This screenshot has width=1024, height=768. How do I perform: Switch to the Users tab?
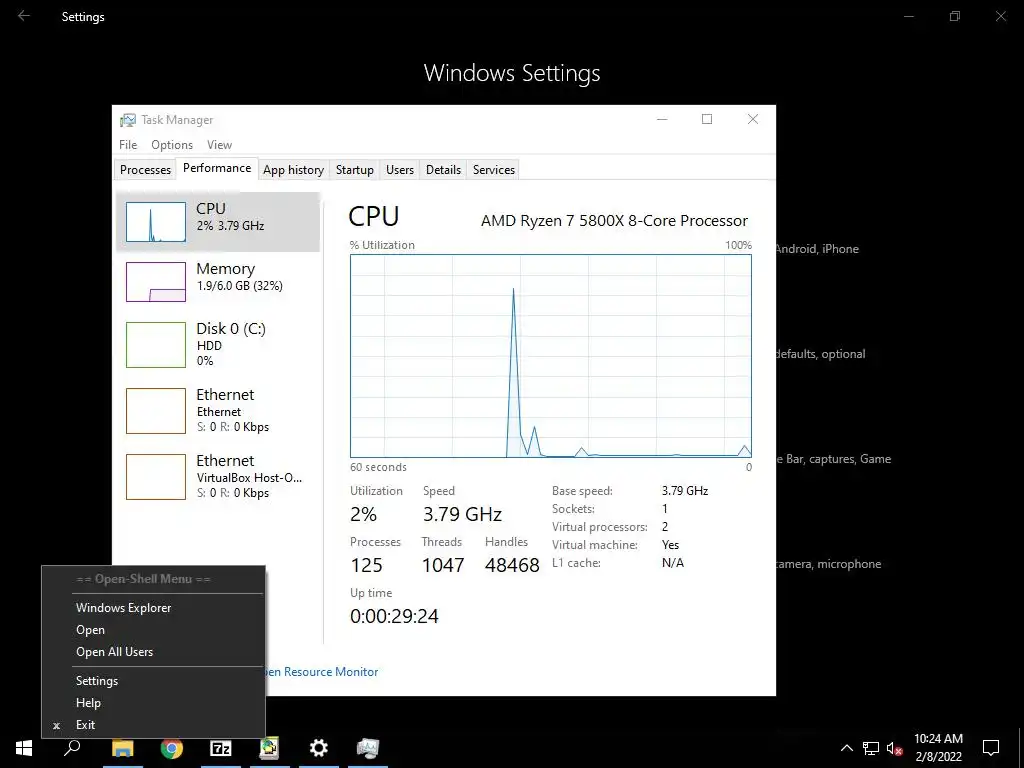pyautogui.click(x=400, y=170)
